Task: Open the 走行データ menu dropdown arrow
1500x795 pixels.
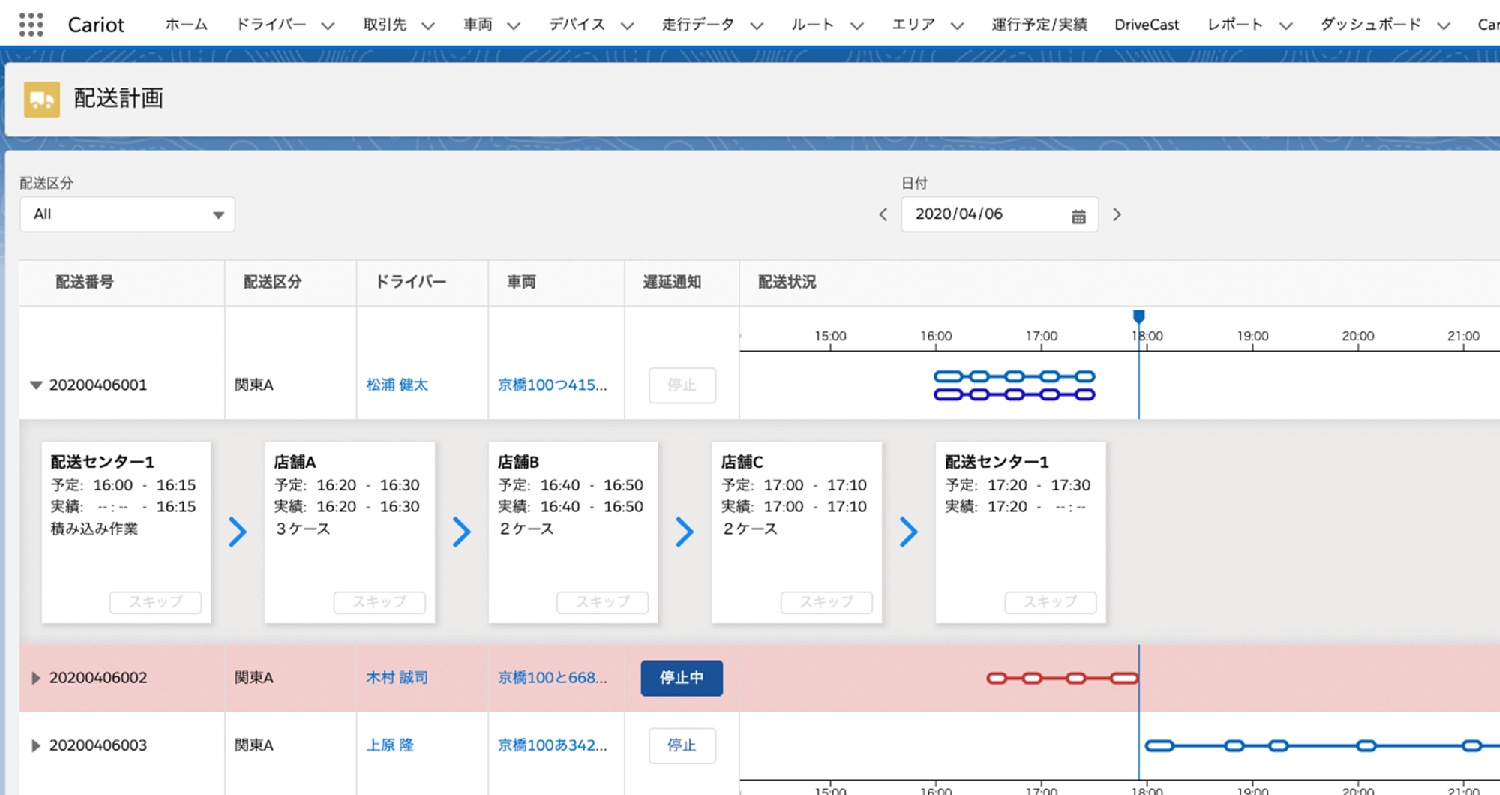Action: pos(756,25)
